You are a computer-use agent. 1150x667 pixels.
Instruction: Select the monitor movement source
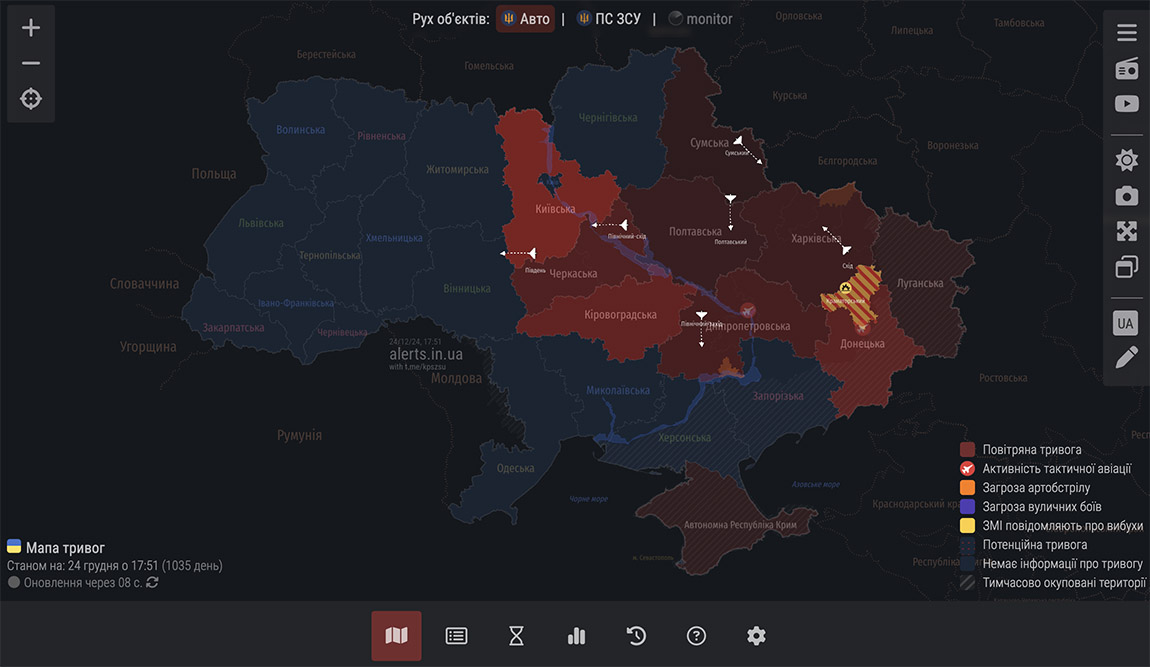(x=700, y=19)
